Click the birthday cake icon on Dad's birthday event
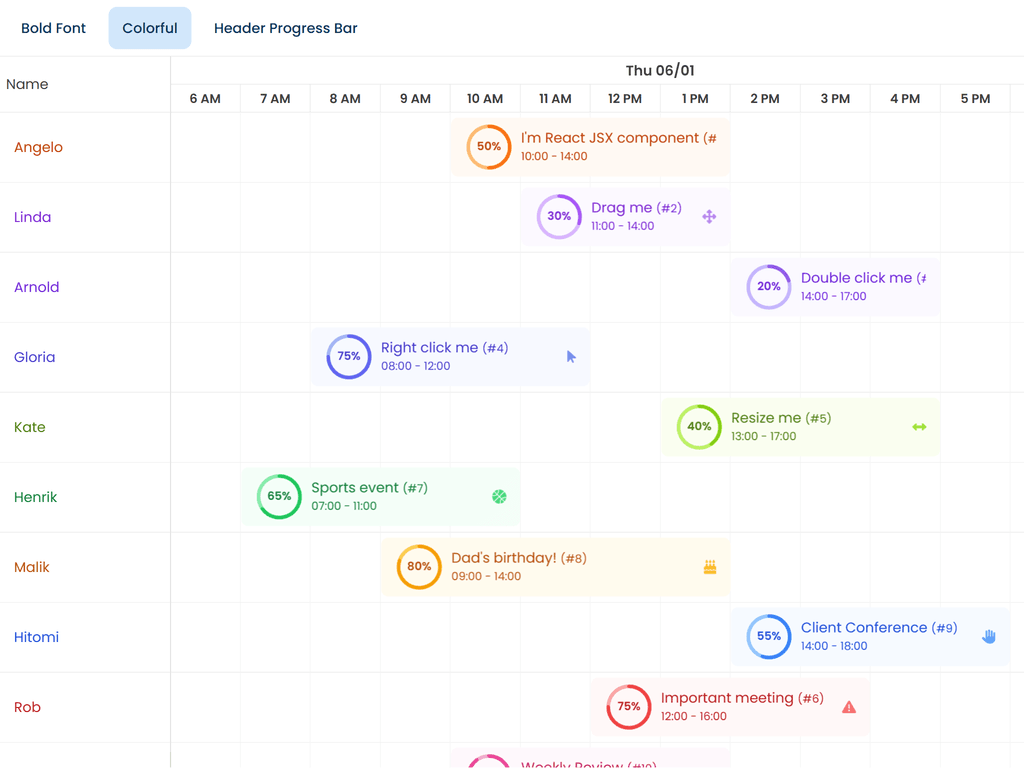 pyautogui.click(x=710, y=567)
